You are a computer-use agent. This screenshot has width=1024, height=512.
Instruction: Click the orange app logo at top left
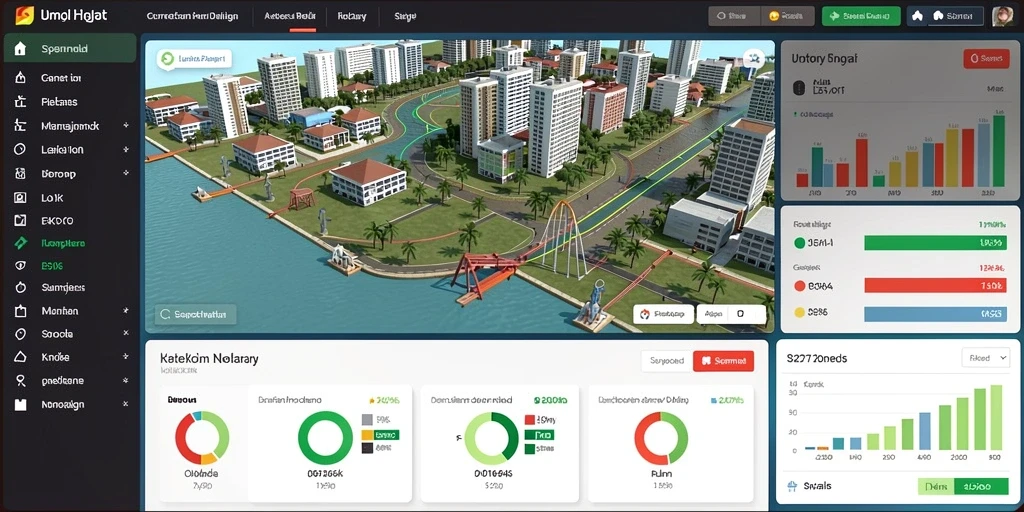click(24, 15)
